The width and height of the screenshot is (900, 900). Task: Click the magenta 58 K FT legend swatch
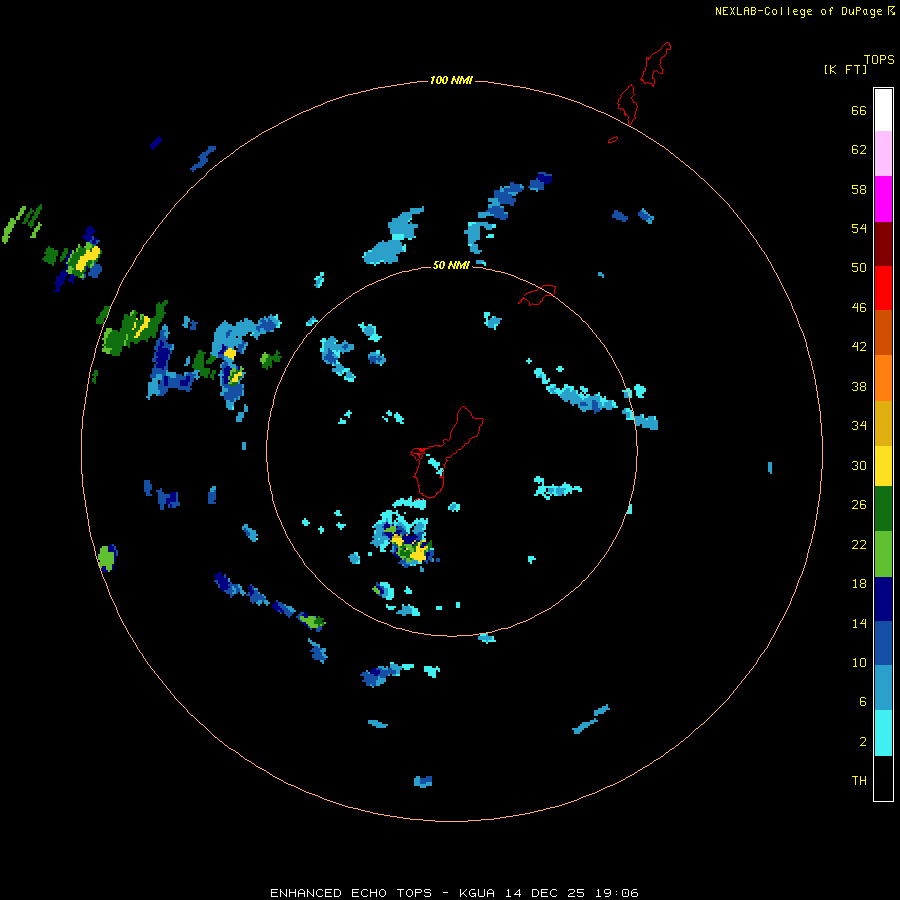(x=883, y=199)
